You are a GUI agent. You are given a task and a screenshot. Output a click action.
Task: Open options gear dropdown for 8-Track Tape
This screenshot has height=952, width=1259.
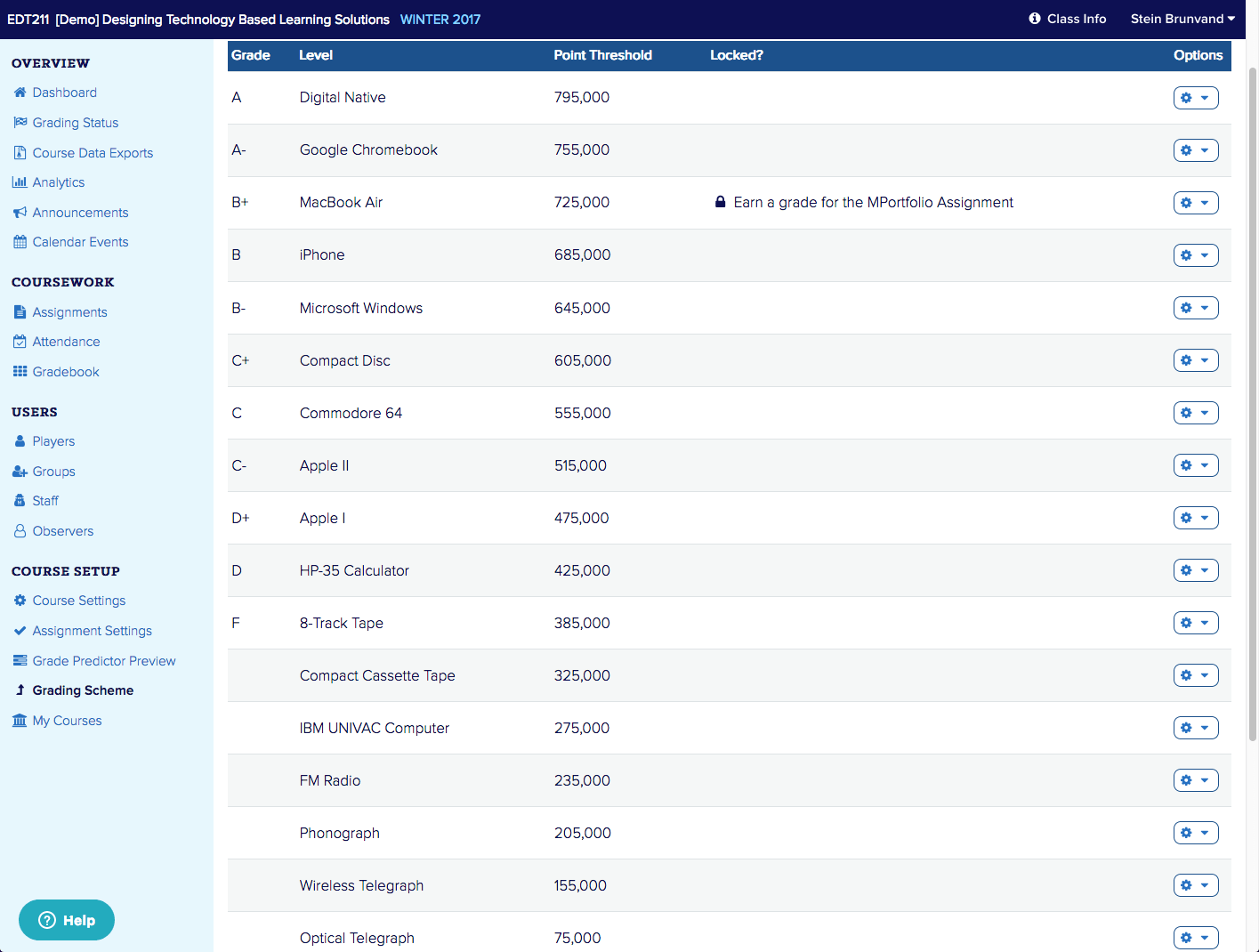(1196, 623)
